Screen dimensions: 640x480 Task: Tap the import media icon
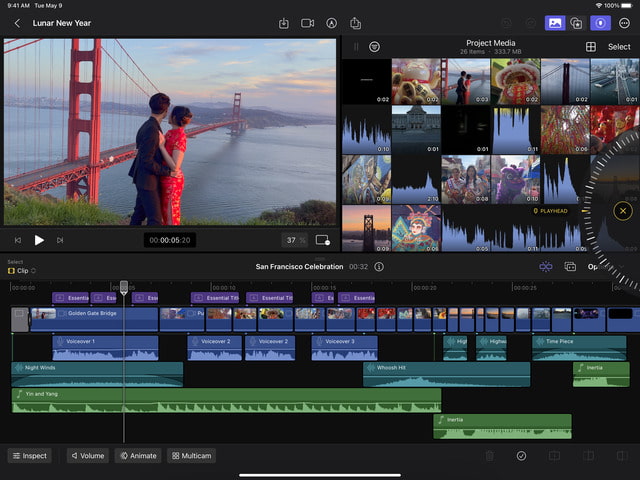(x=284, y=22)
